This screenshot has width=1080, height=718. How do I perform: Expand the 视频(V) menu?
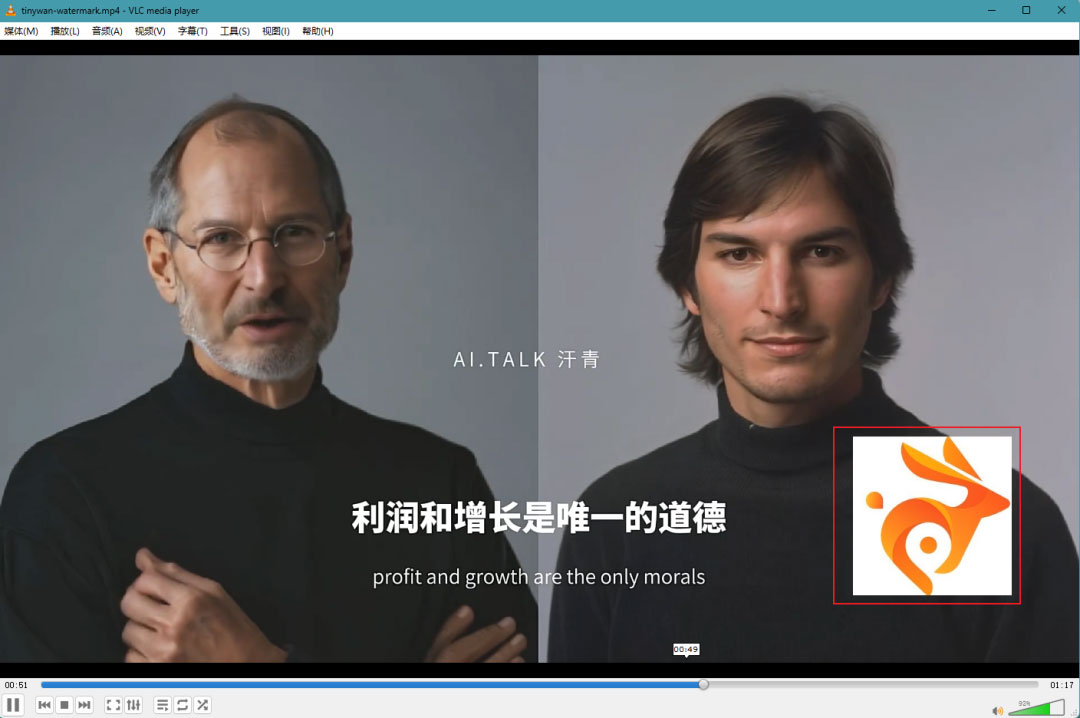(x=150, y=31)
